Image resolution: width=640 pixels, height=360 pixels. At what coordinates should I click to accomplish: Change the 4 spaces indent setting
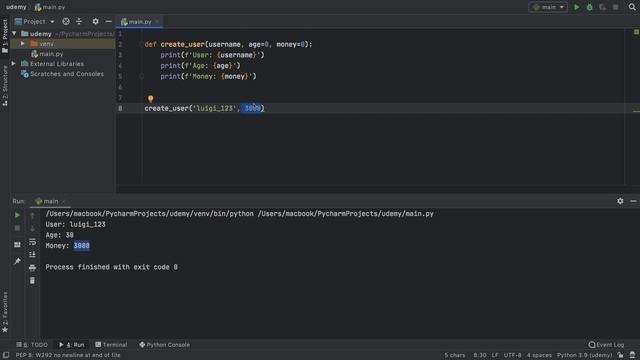pos(539,355)
